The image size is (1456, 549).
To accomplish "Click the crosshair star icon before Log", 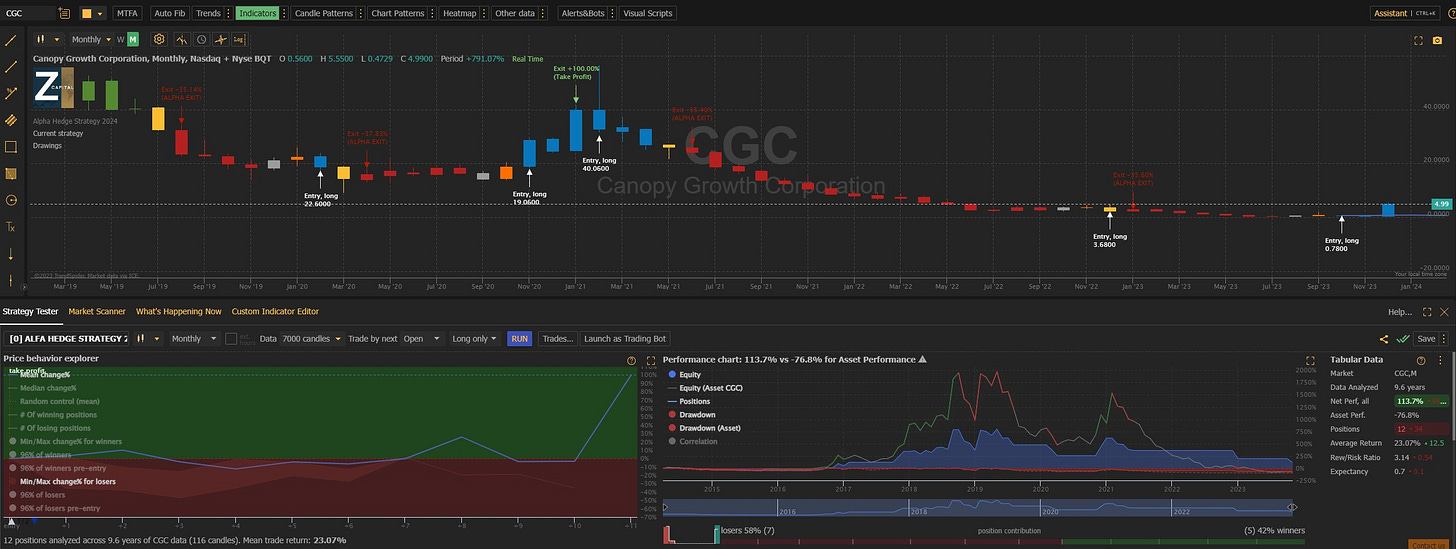I will coord(220,39).
